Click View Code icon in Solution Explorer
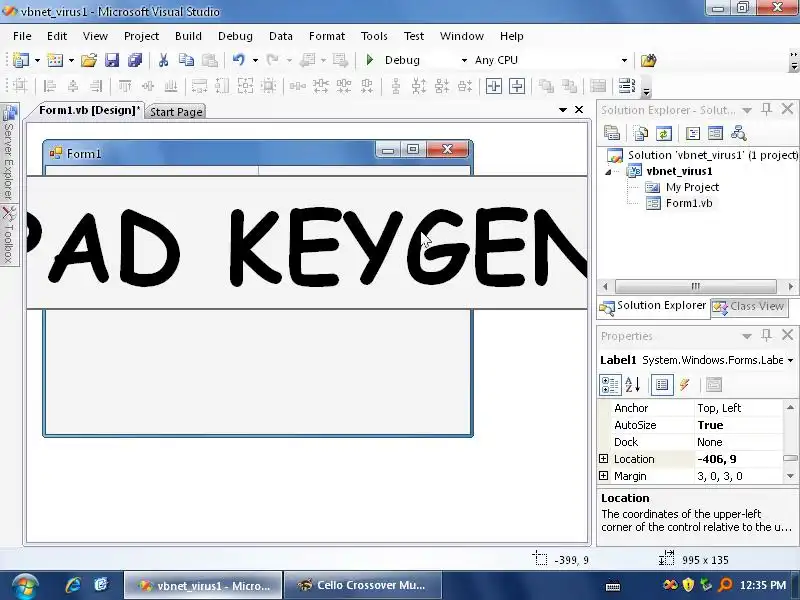 click(692, 134)
